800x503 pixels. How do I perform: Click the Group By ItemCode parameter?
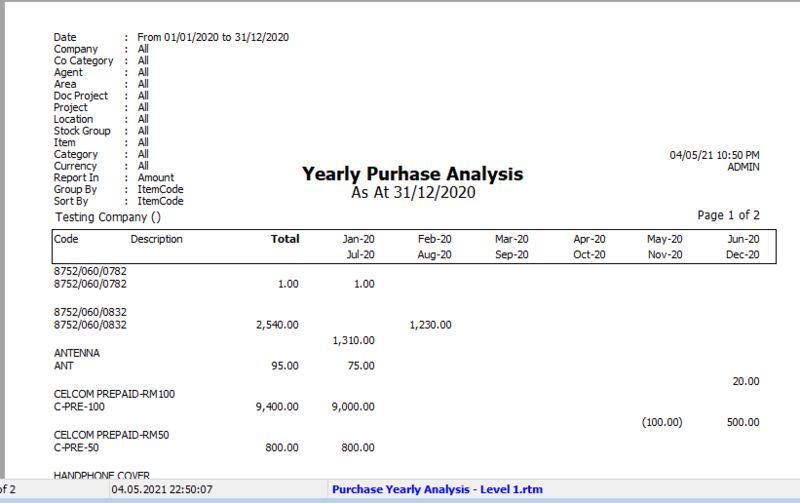[160, 189]
